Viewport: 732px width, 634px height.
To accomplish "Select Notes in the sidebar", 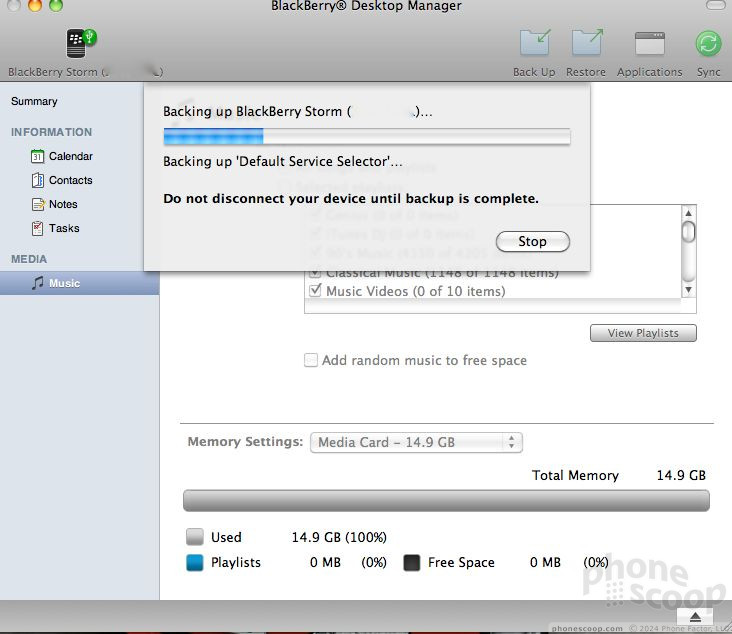I will pos(63,204).
